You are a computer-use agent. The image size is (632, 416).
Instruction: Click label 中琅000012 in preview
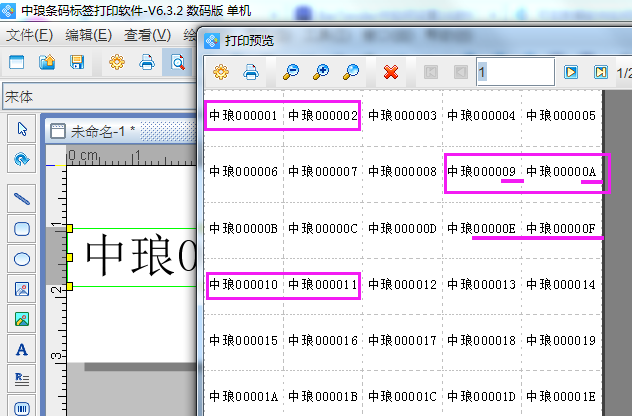[402, 285]
